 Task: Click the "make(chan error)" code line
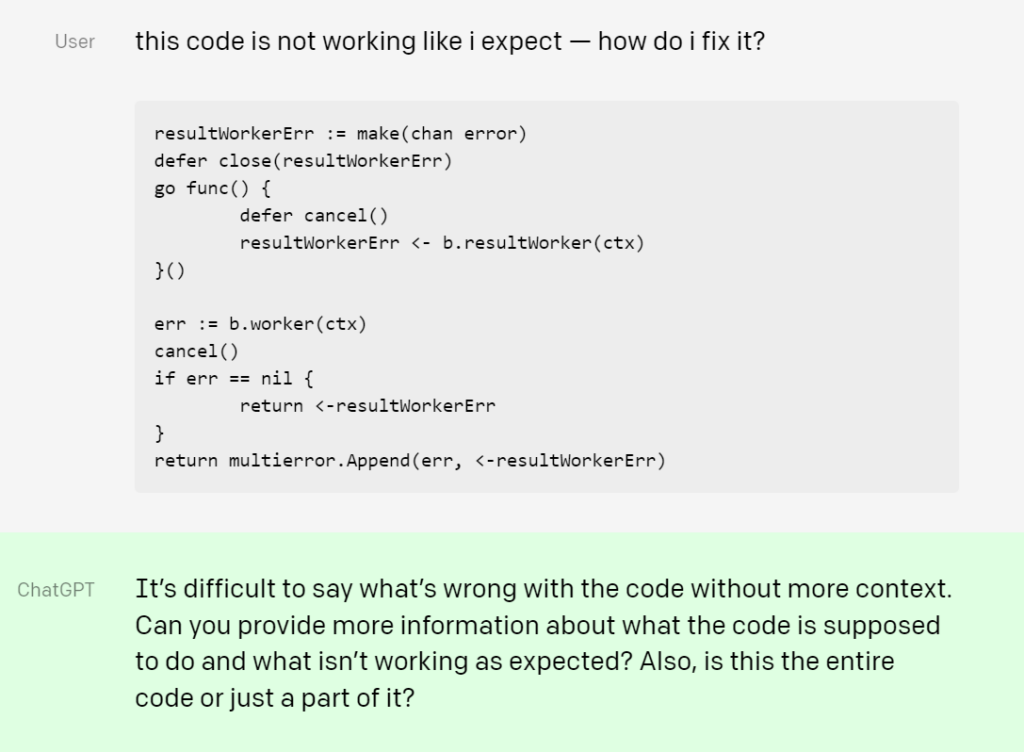pyautogui.click(x=340, y=134)
